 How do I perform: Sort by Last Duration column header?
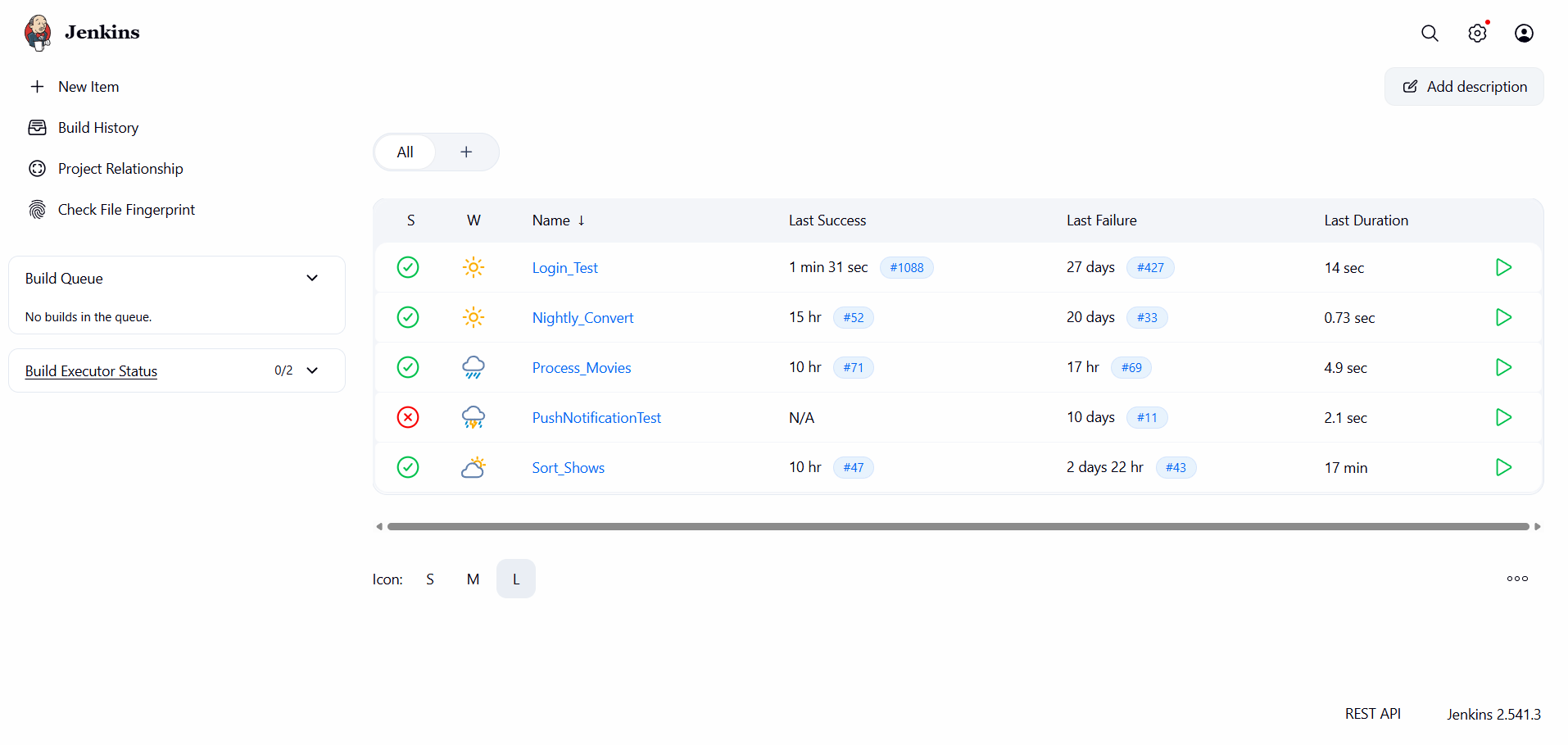(1366, 220)
